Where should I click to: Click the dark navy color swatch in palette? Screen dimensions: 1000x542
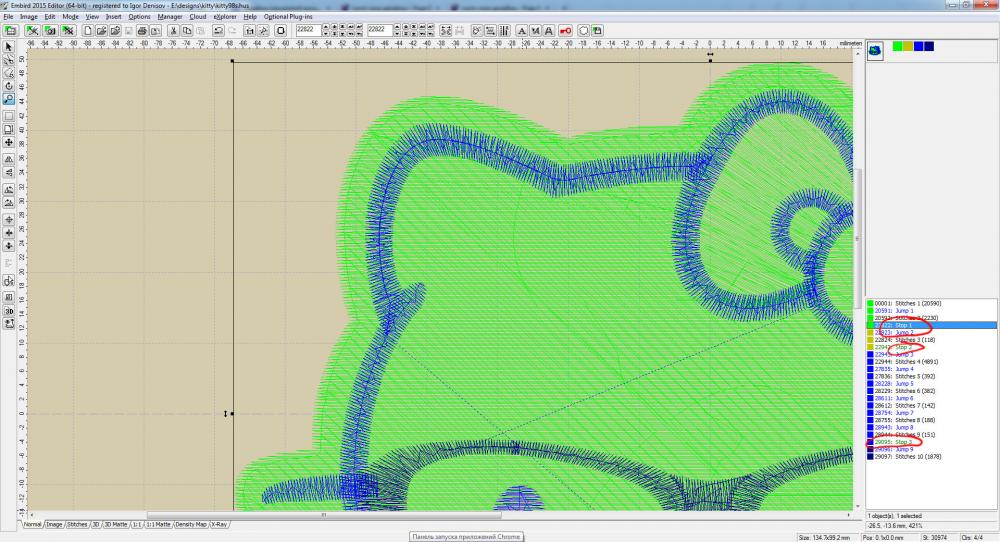pyautogui.click(x=929, y=46)
